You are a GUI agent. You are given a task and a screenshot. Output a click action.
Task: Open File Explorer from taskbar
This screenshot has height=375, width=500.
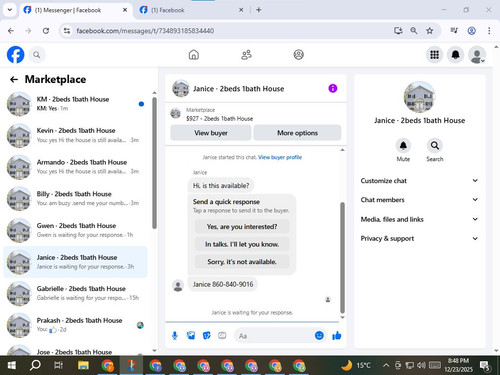(83, 365)
